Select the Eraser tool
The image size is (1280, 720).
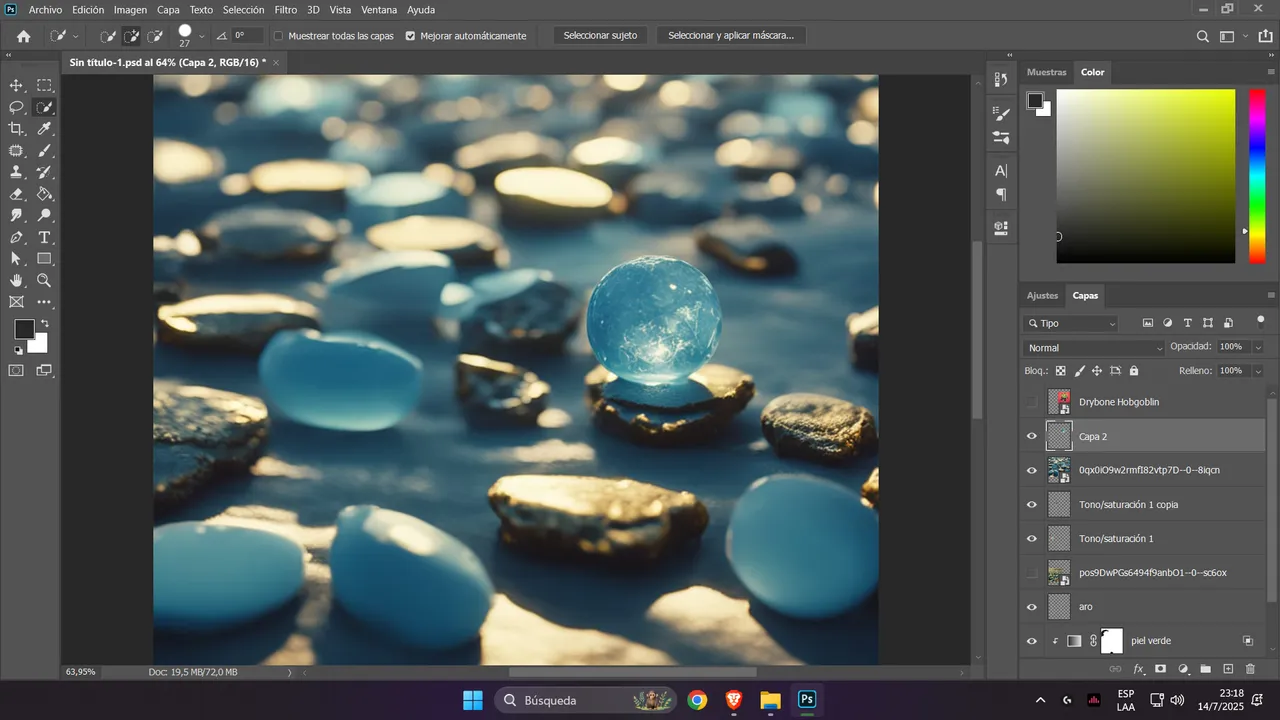point(17,194)
